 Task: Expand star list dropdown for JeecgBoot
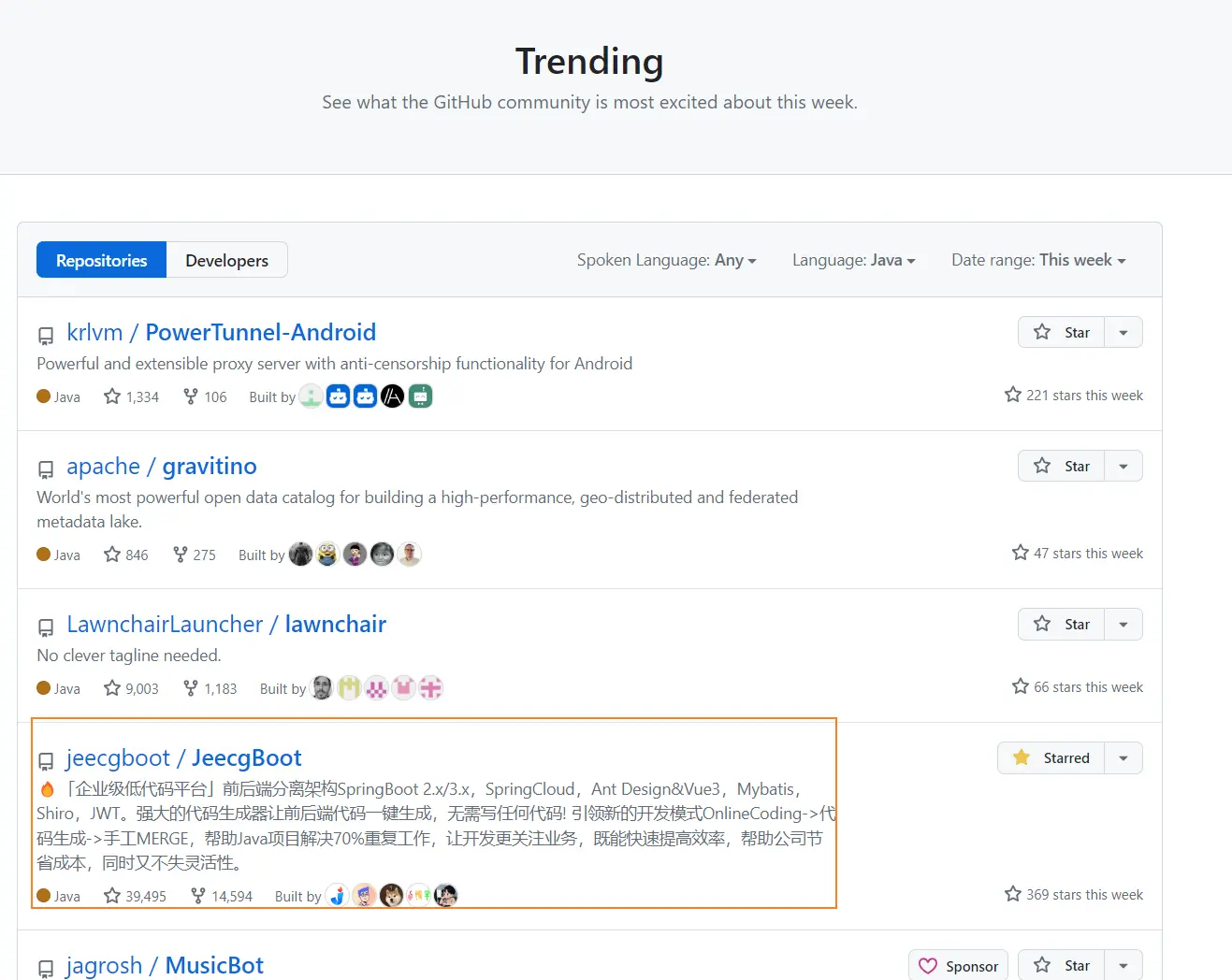1123,757
